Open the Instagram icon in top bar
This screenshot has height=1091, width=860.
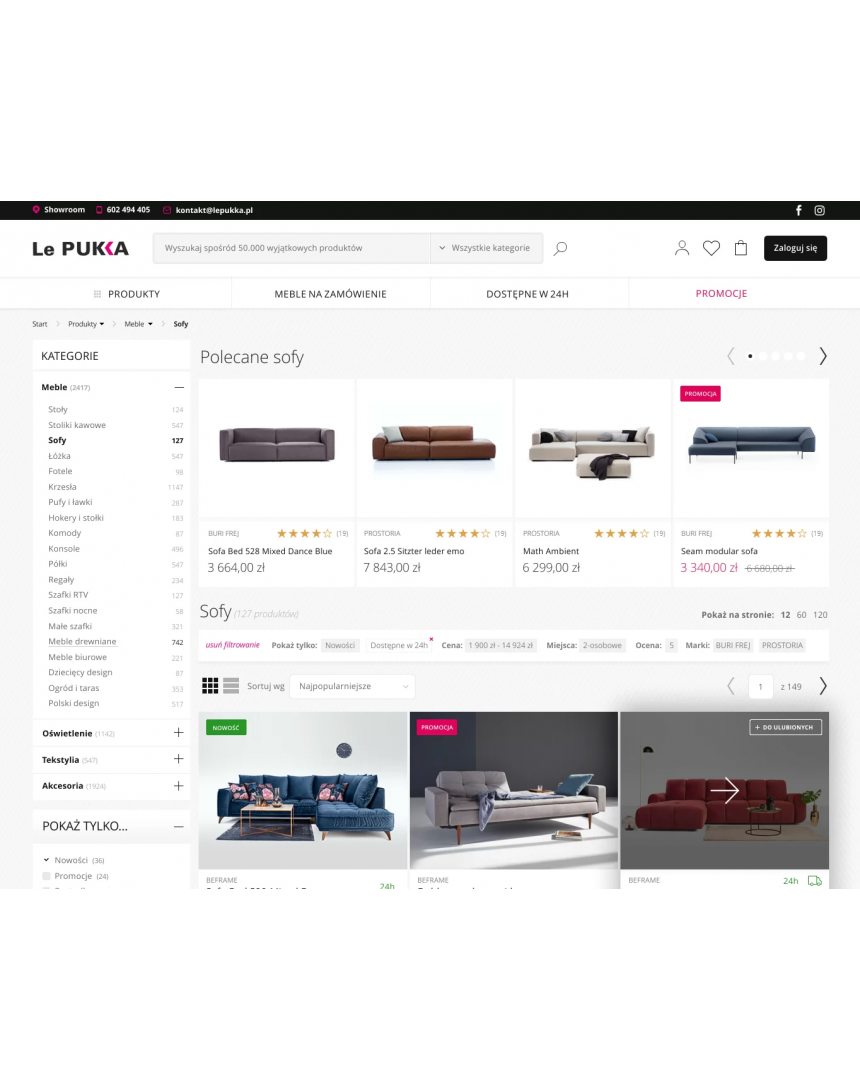click(x=819, y=210)
